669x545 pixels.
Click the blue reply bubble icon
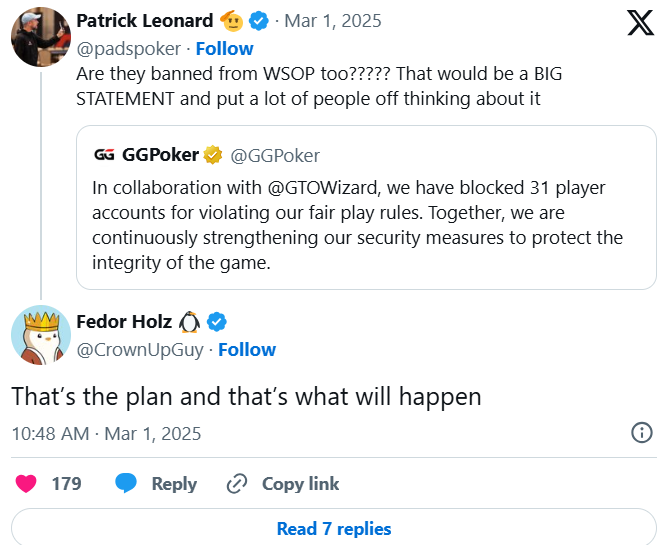pos(126,484)
